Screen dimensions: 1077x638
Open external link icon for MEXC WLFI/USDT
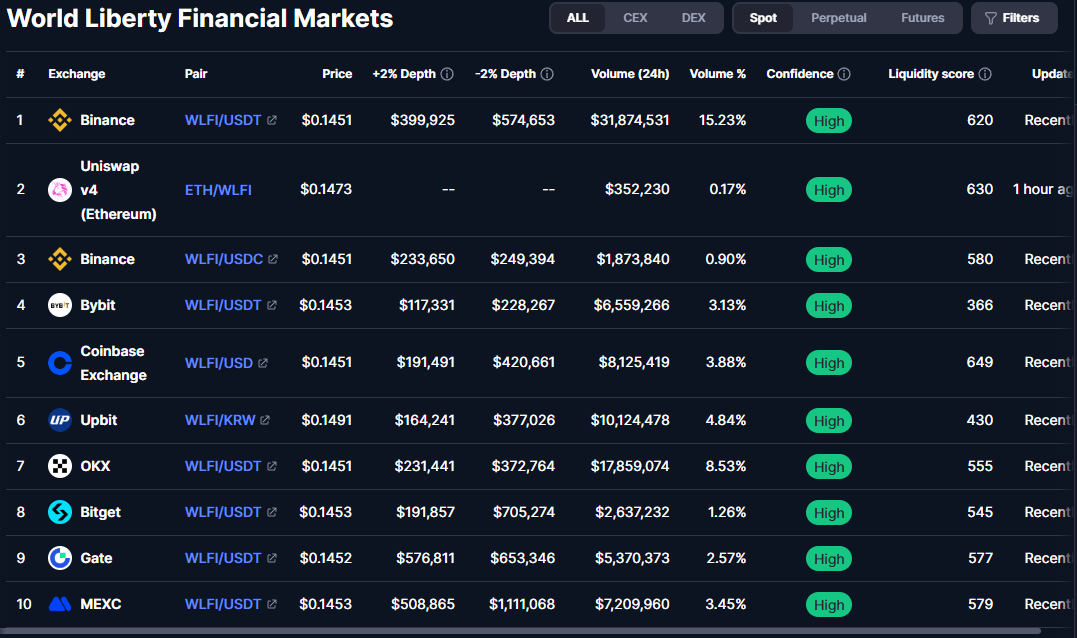click(272, 604)
